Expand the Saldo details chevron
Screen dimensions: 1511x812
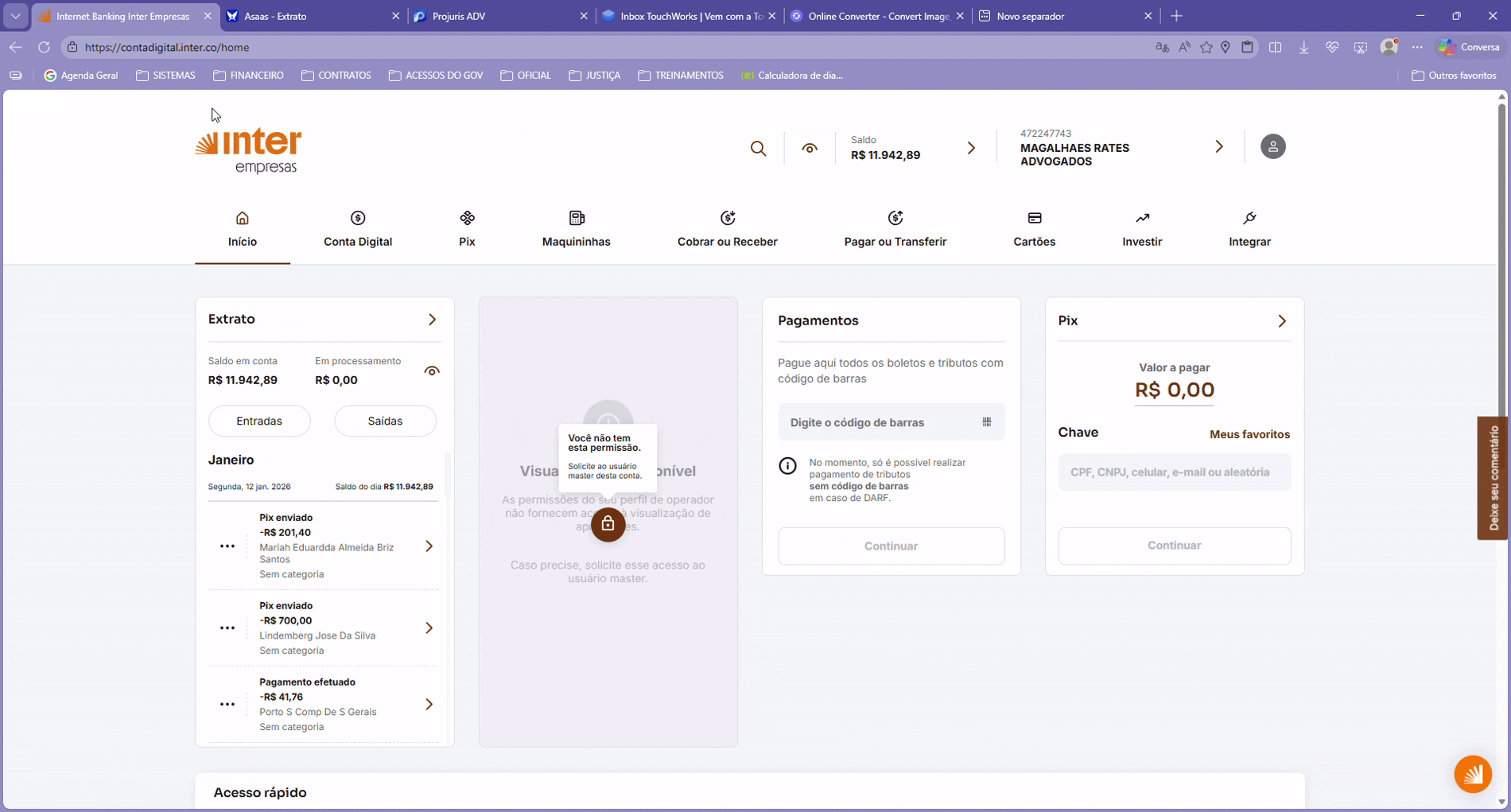point(971,149)
